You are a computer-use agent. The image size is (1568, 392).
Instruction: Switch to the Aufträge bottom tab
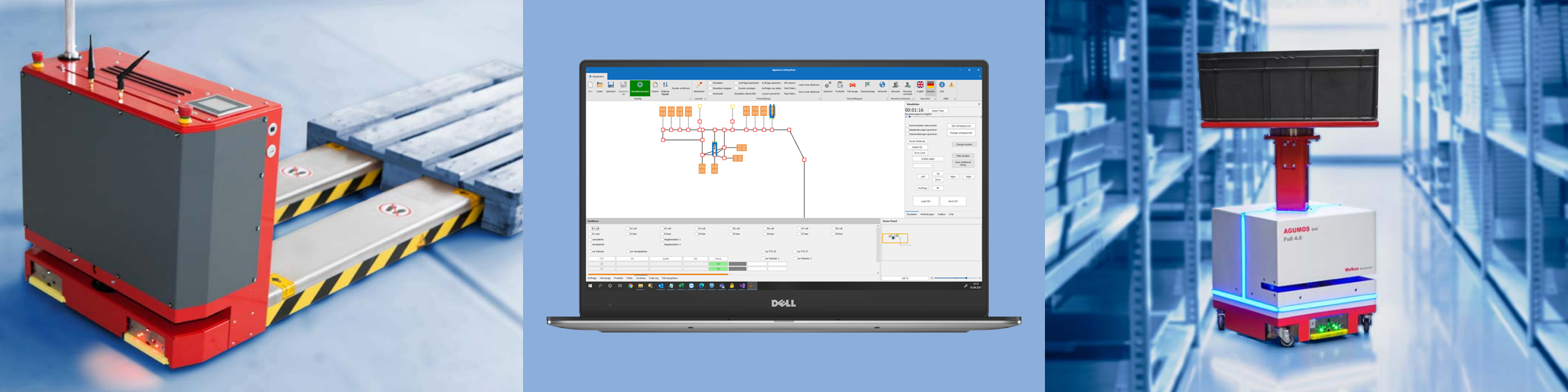[x=592, y=278]
